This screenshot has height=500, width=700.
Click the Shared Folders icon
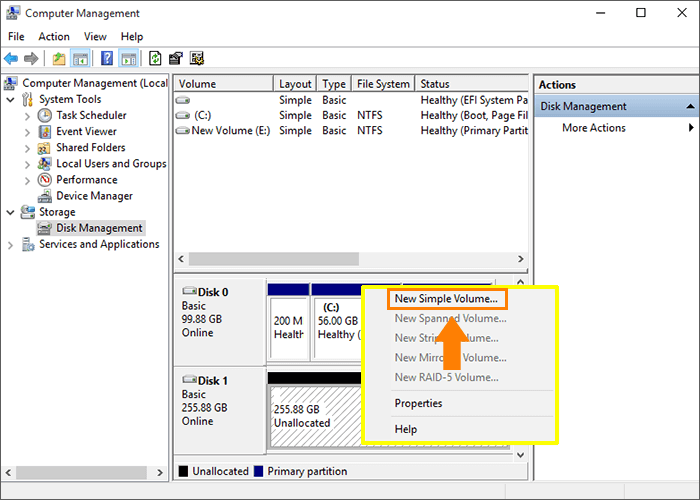[44, 148]
